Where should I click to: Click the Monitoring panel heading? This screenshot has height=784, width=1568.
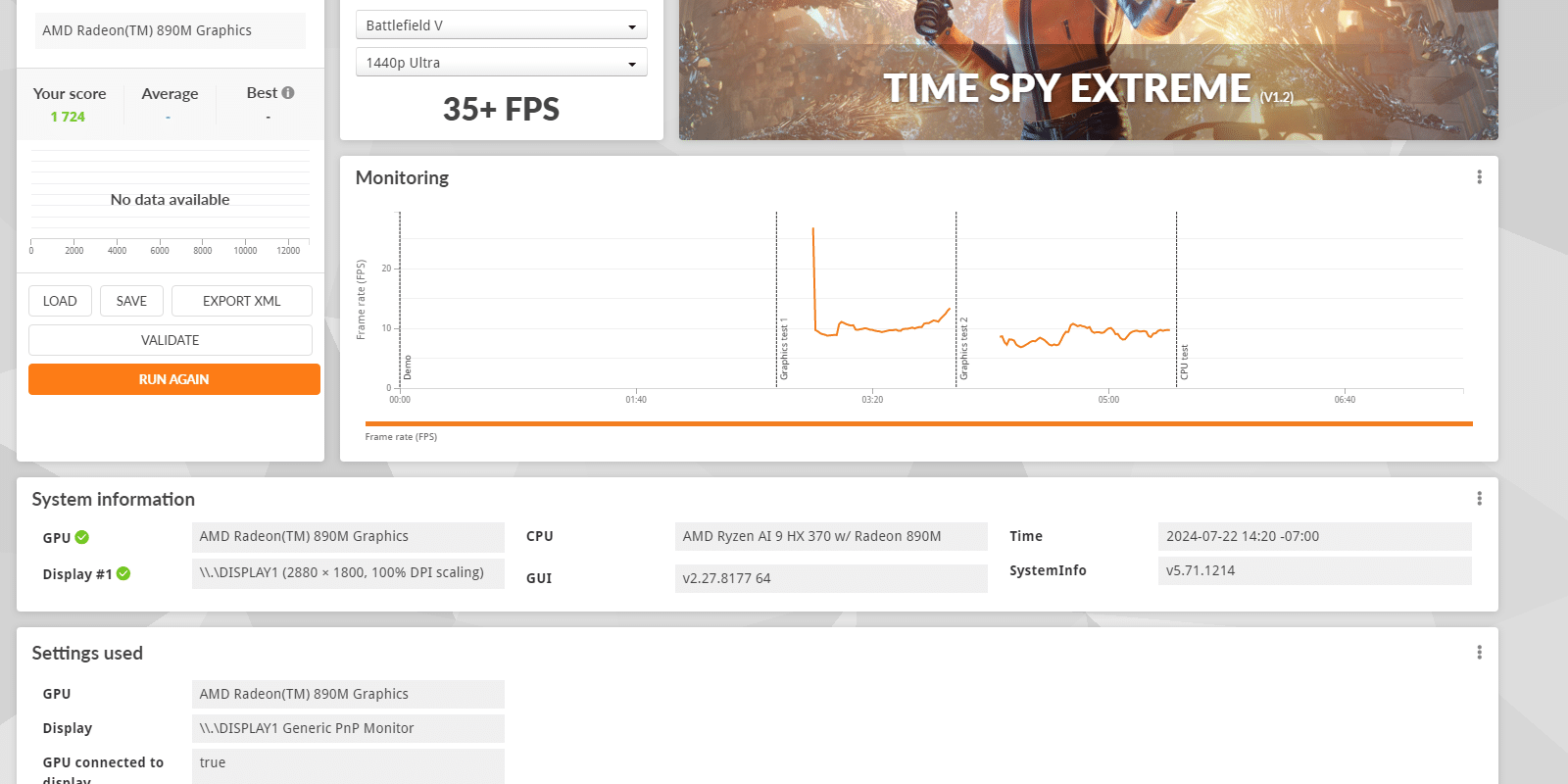402,177
